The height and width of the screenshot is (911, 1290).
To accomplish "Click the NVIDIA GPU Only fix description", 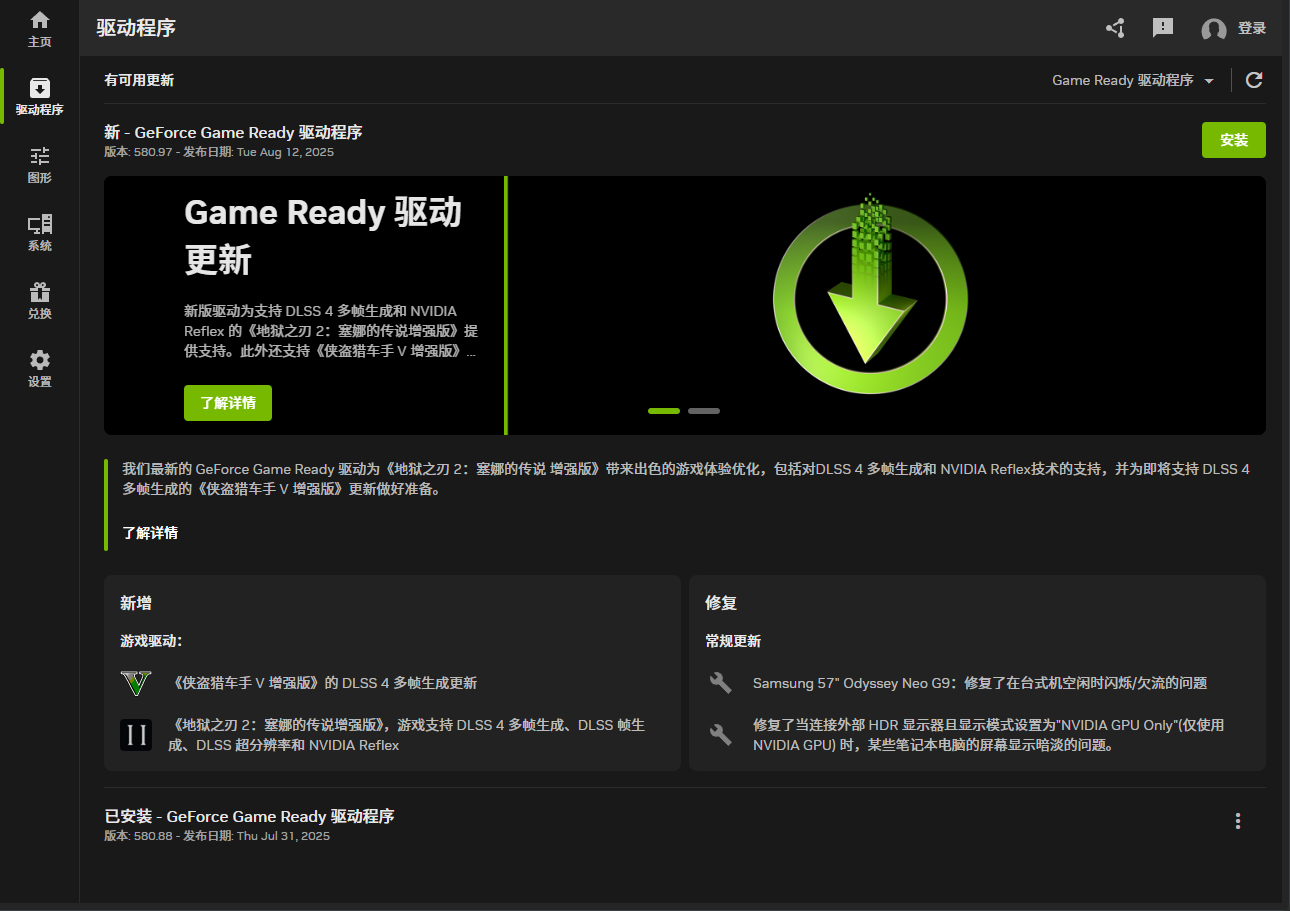I will point(989,735).
